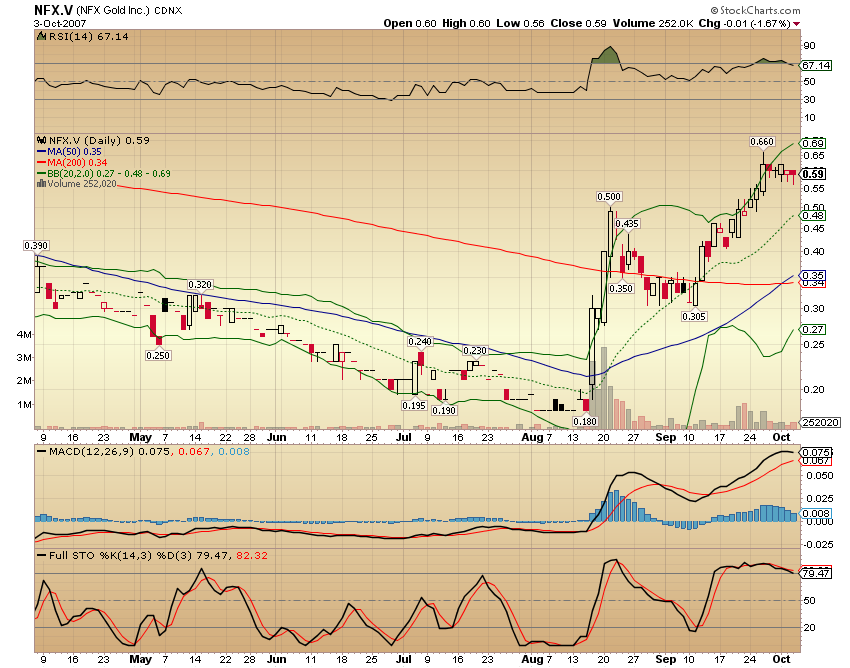Image resolution: width=850 pixels, height=668 pixels.
Task: Select the volume bars icon in the legend
Action: point(41,183)
